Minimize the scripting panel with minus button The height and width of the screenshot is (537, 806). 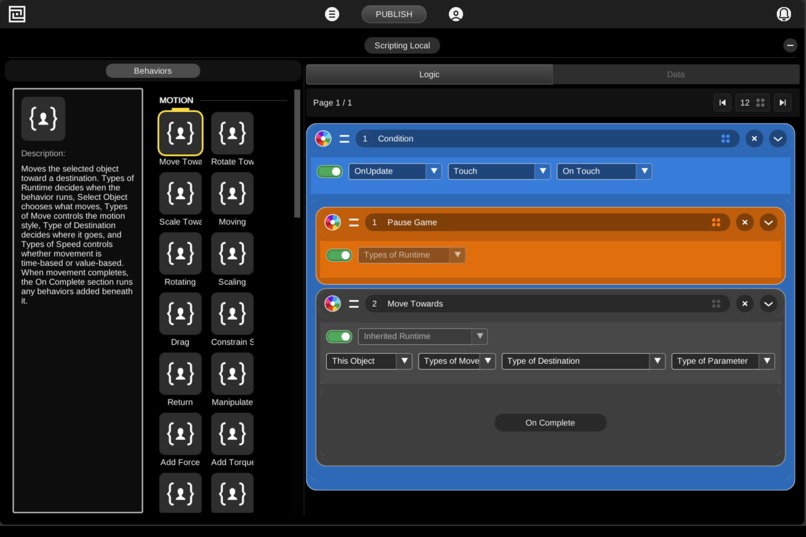click(790, 45)
